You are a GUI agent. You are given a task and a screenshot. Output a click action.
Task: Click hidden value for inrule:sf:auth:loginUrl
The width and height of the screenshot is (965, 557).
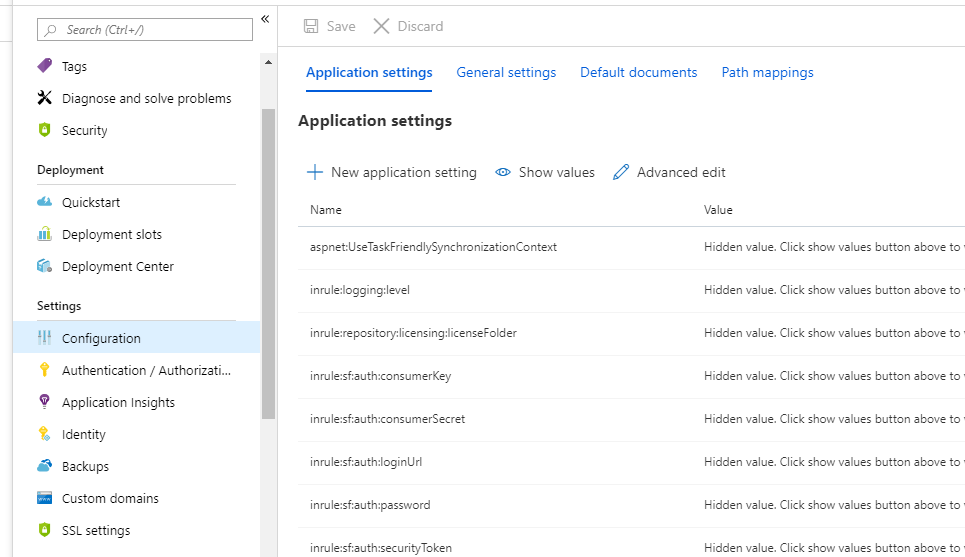coord(834,462)
